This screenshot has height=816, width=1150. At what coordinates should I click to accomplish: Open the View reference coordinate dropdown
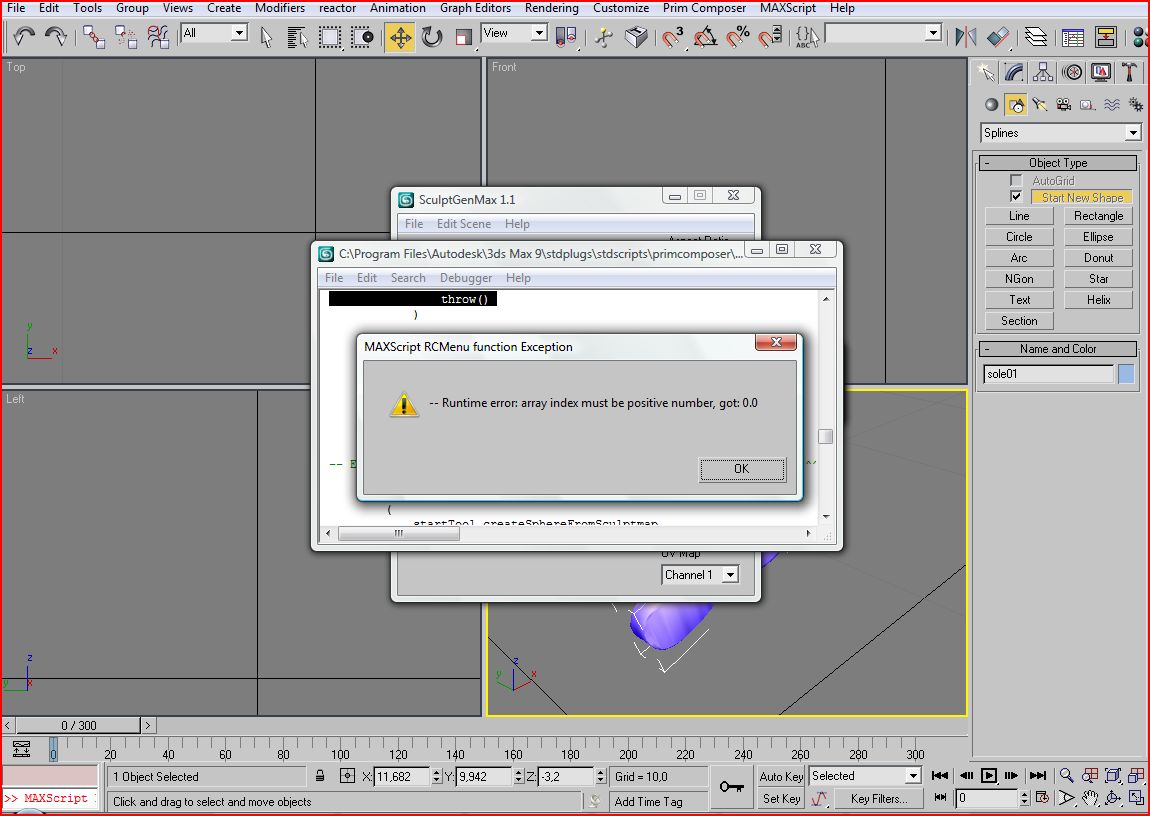[x=539, y=33]
